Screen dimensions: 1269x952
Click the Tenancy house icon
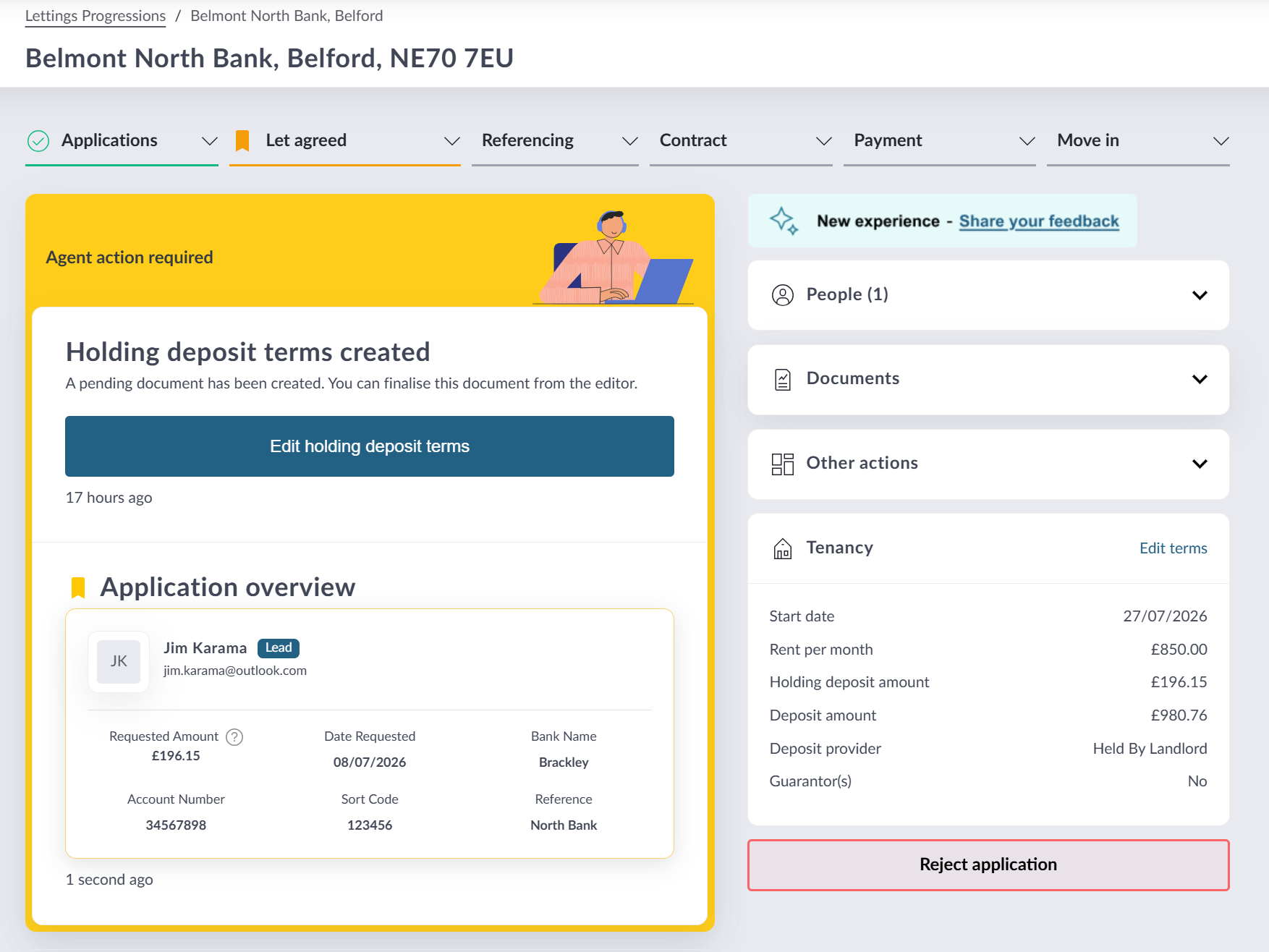[783, 548]
